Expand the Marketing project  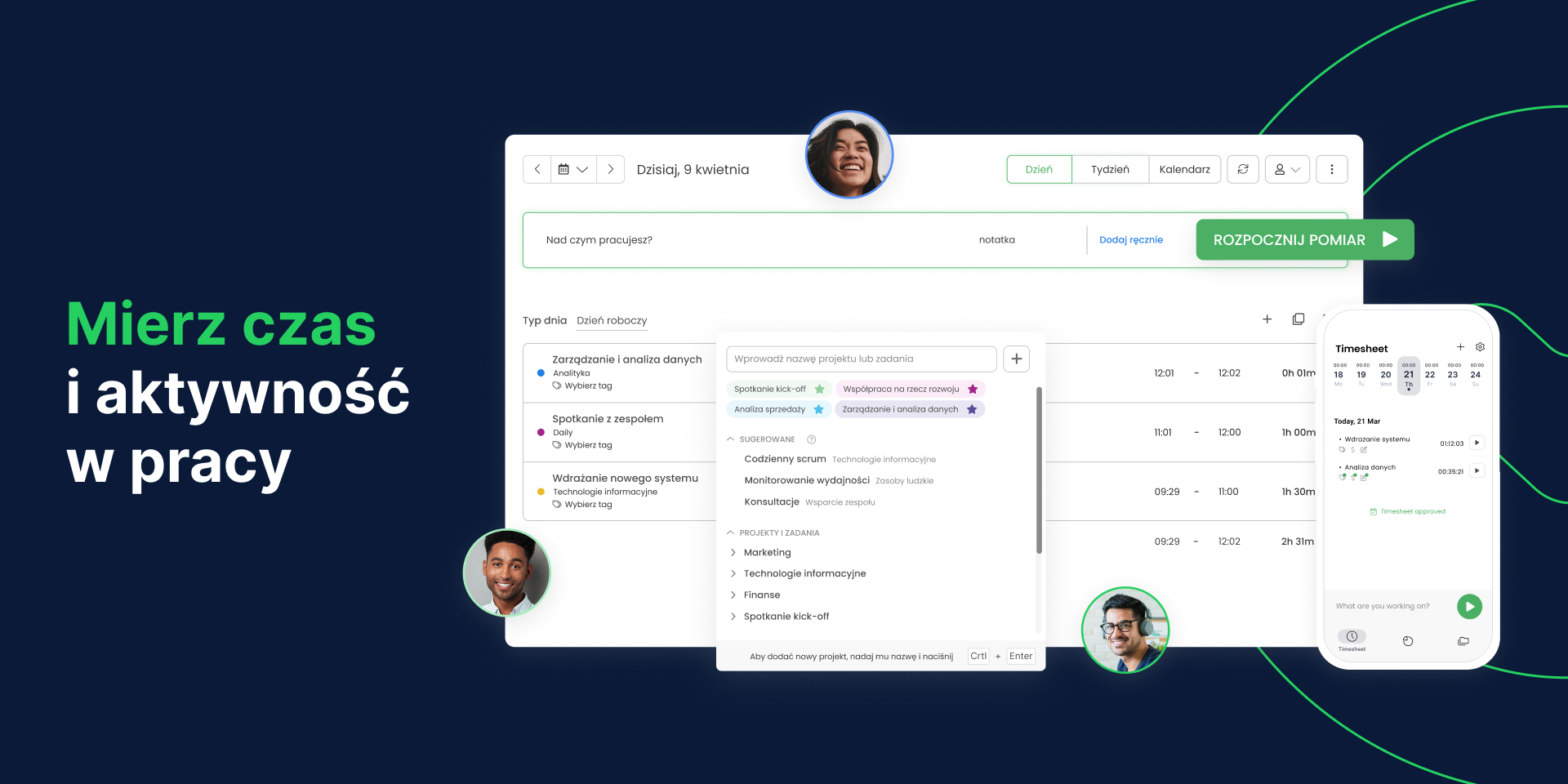pos(733,553)
